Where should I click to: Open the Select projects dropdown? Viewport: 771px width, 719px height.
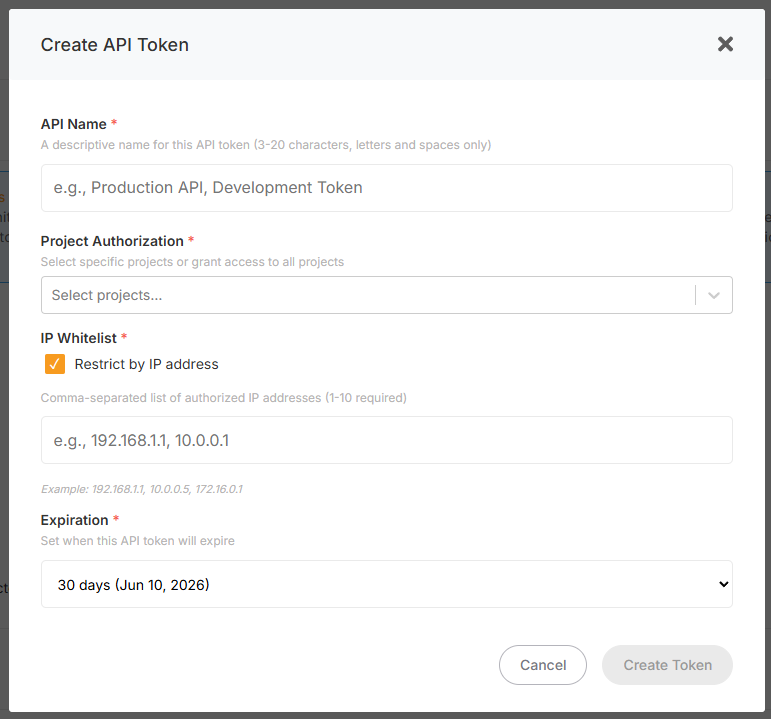pyautogui.click(x=386, y=295)
